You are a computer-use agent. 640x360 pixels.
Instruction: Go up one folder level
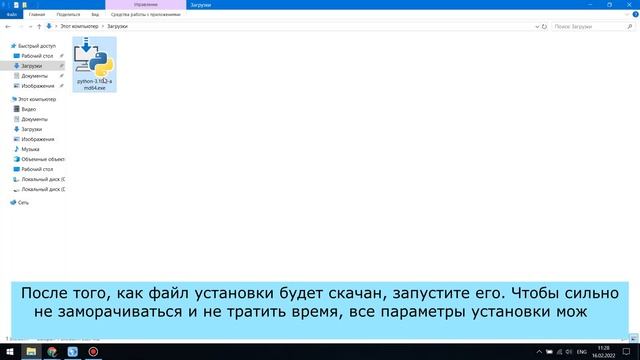pyautogui.click(x=39, y=26)
